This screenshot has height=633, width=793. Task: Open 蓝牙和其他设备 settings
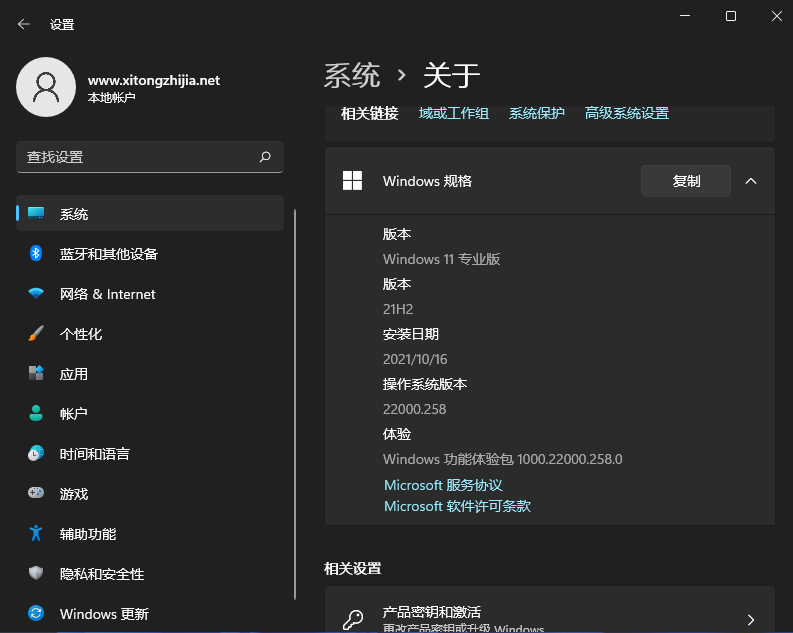pos(150,253)
